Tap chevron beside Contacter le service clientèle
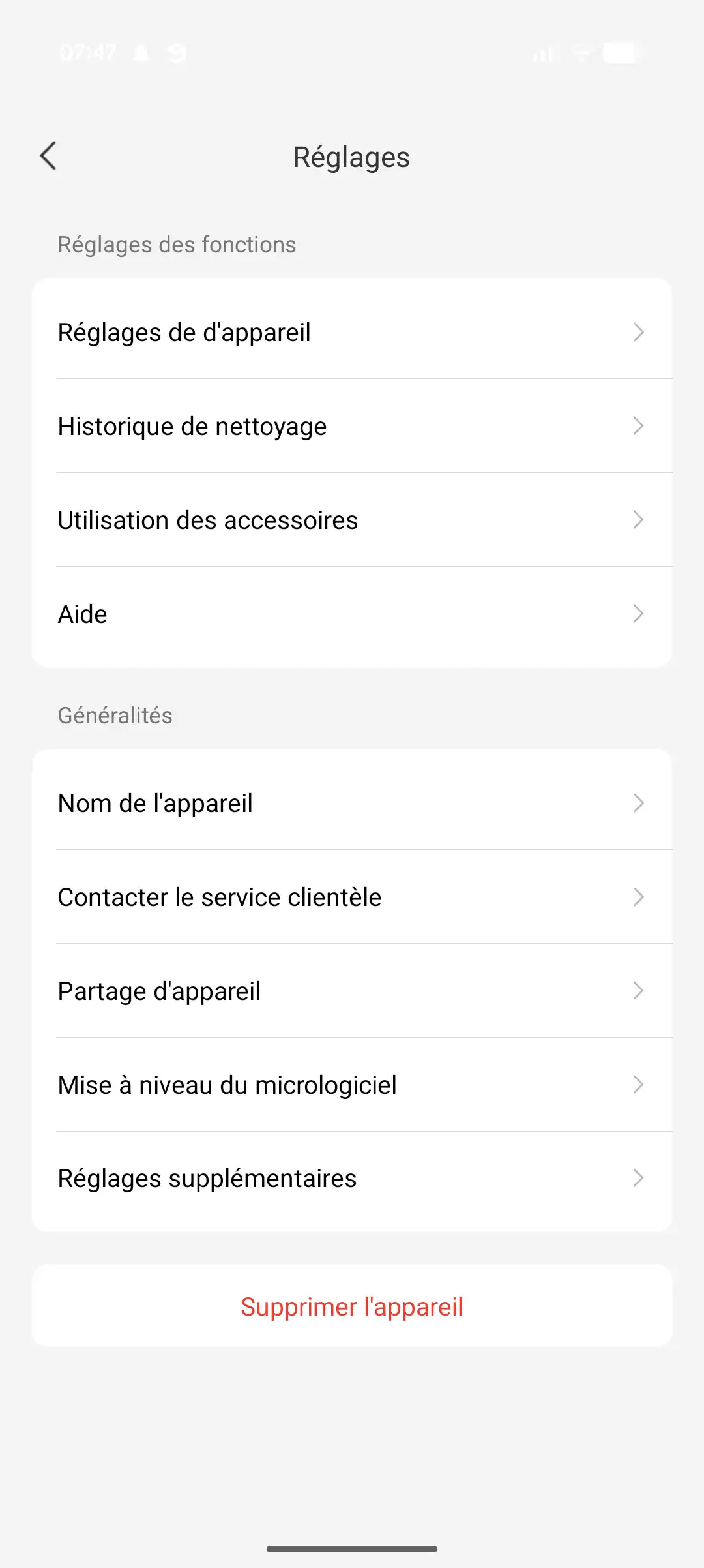 point(638,897)
